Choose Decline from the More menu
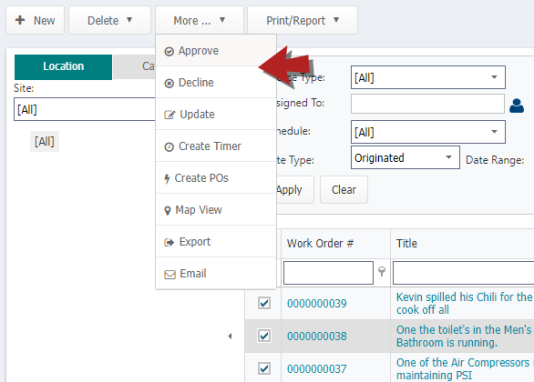 tap(216, 82)
